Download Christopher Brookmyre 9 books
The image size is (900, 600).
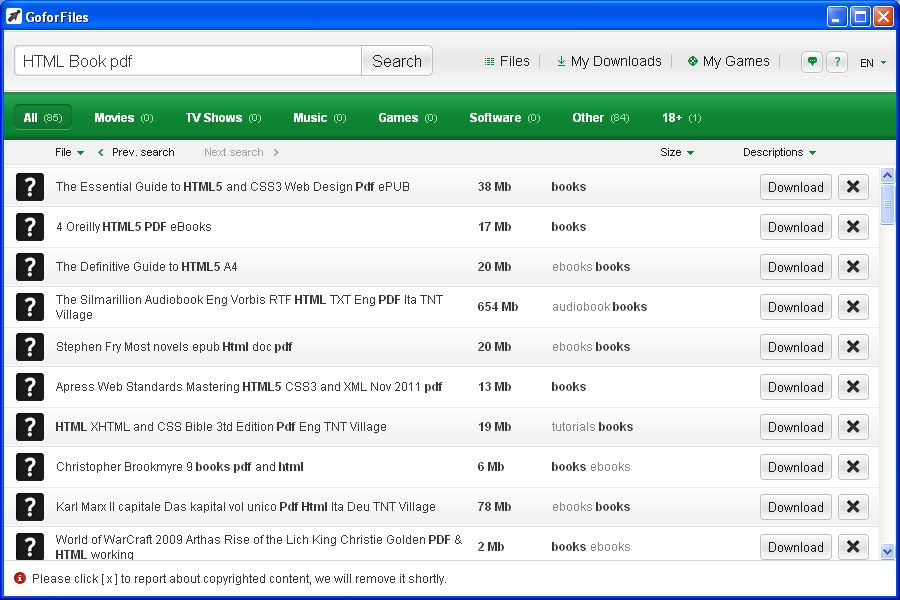point(796,467)
